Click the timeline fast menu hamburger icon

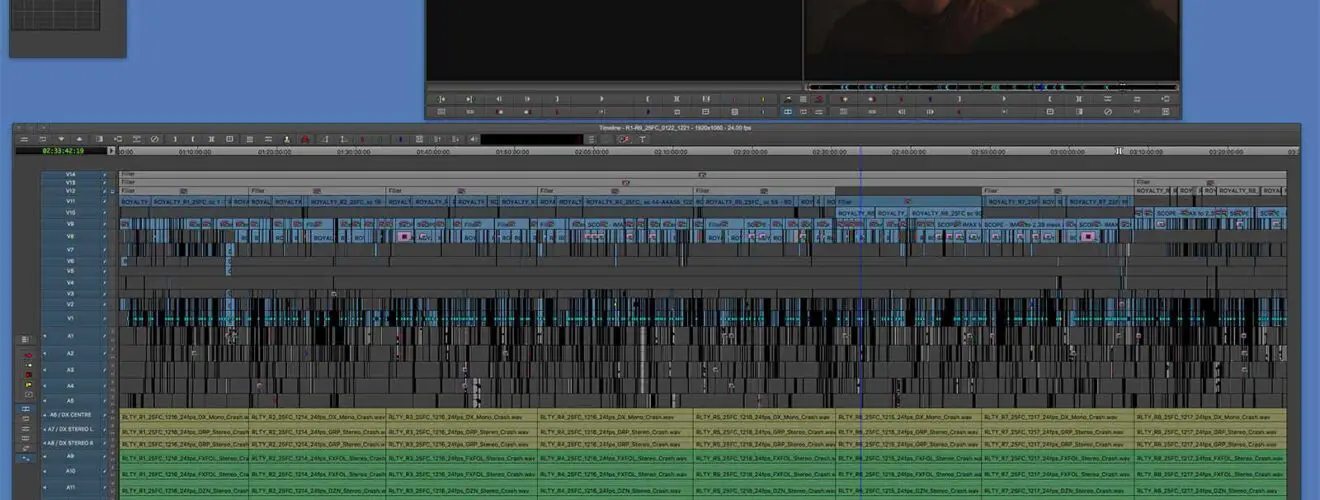[x=23, y=139]
